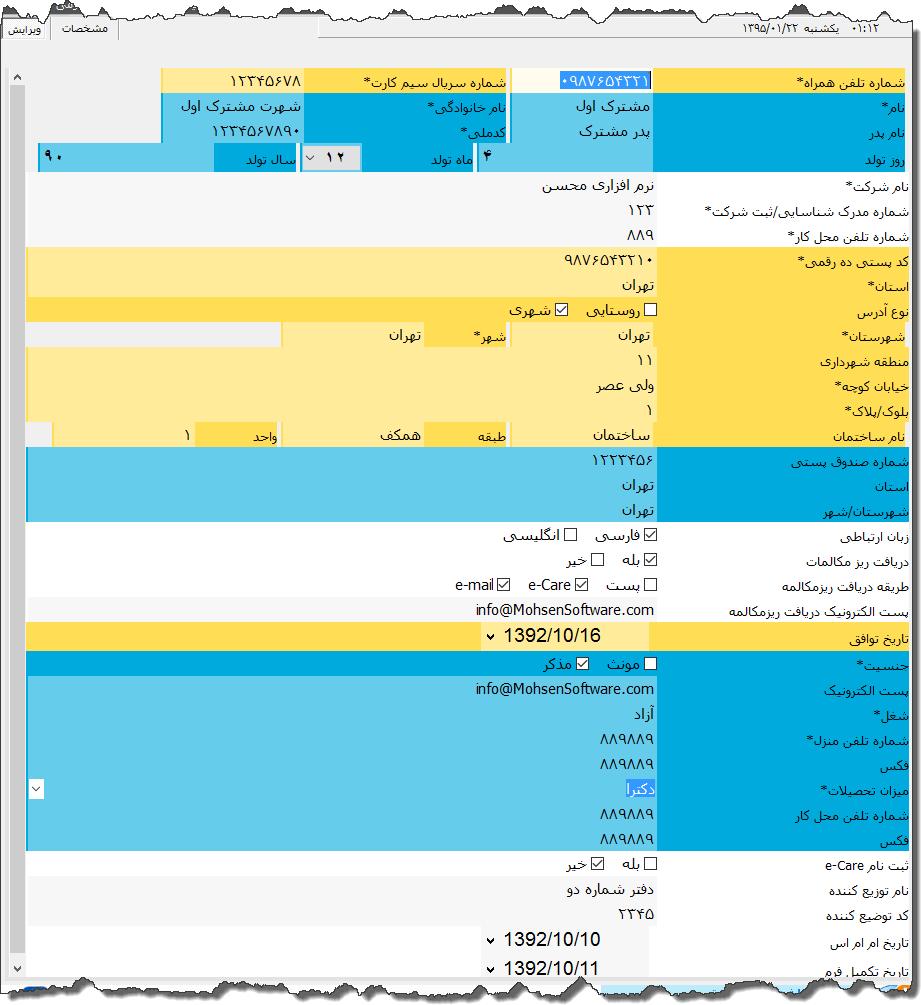The image size is (921, 1005).
Task: Open the تاریخ توافق date picker
Action: click(x=490, y=636)
